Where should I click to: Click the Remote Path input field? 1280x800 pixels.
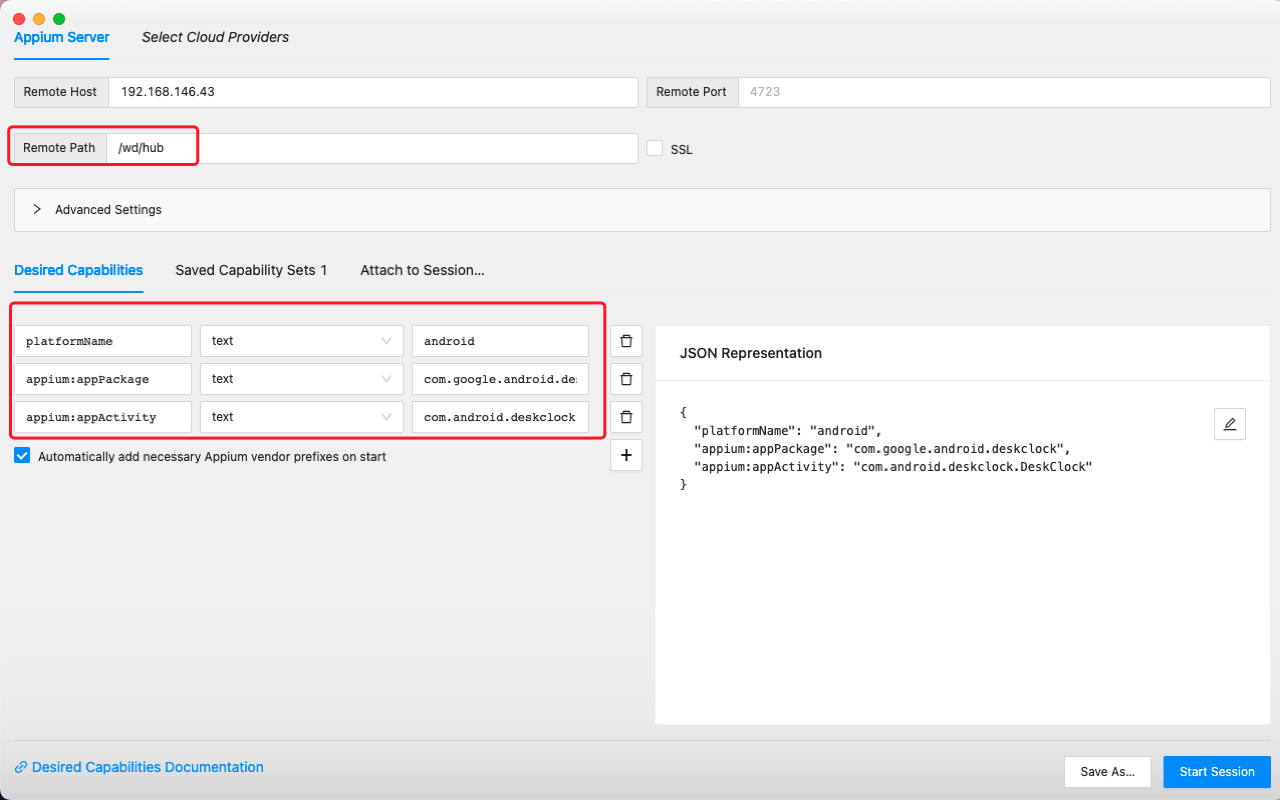tap(372, 148)
